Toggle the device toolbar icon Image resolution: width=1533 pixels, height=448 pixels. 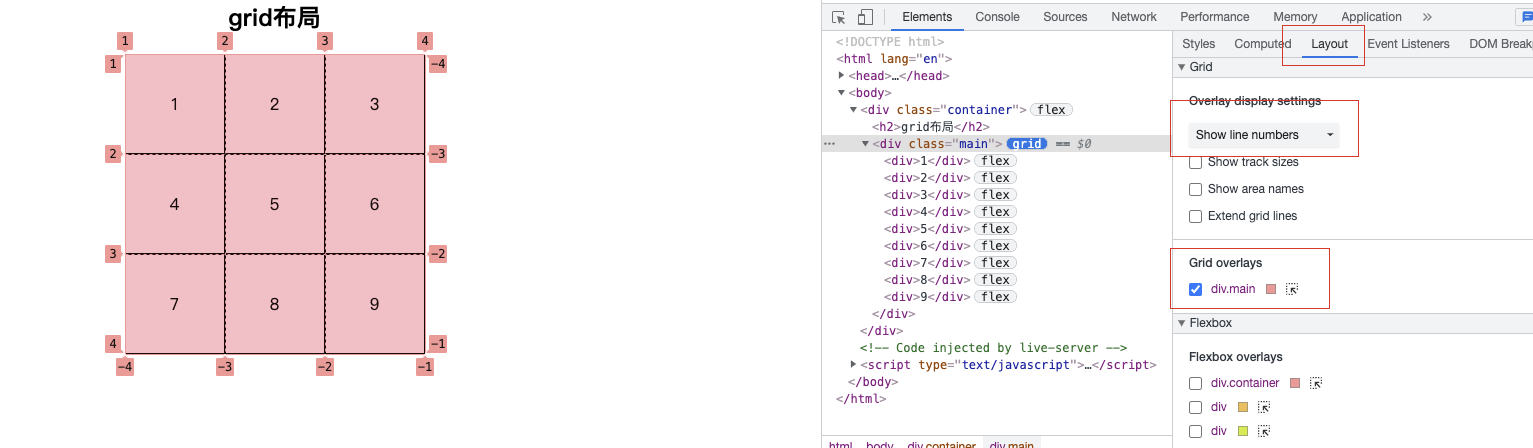[865, 17]
